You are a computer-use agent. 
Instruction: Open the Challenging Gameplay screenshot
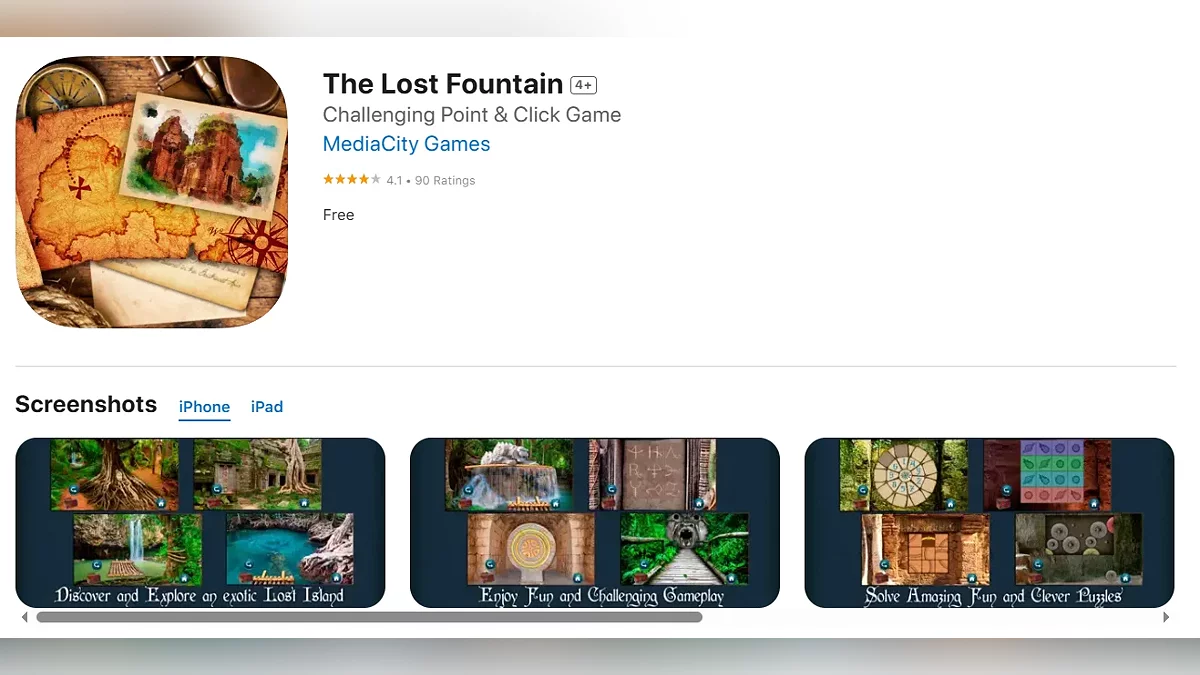[x=595, y=523]
